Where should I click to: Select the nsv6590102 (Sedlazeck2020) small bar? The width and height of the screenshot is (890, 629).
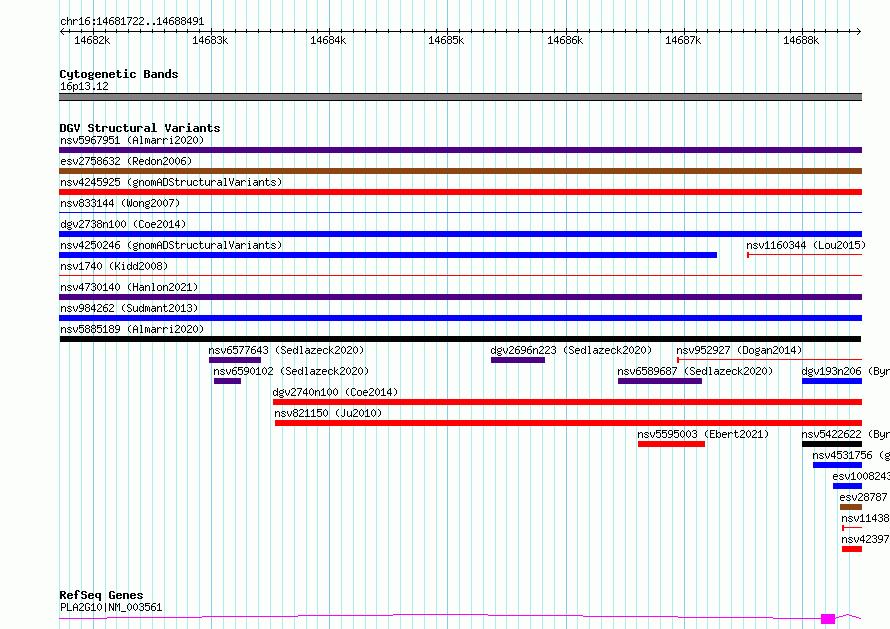[228, 381]
